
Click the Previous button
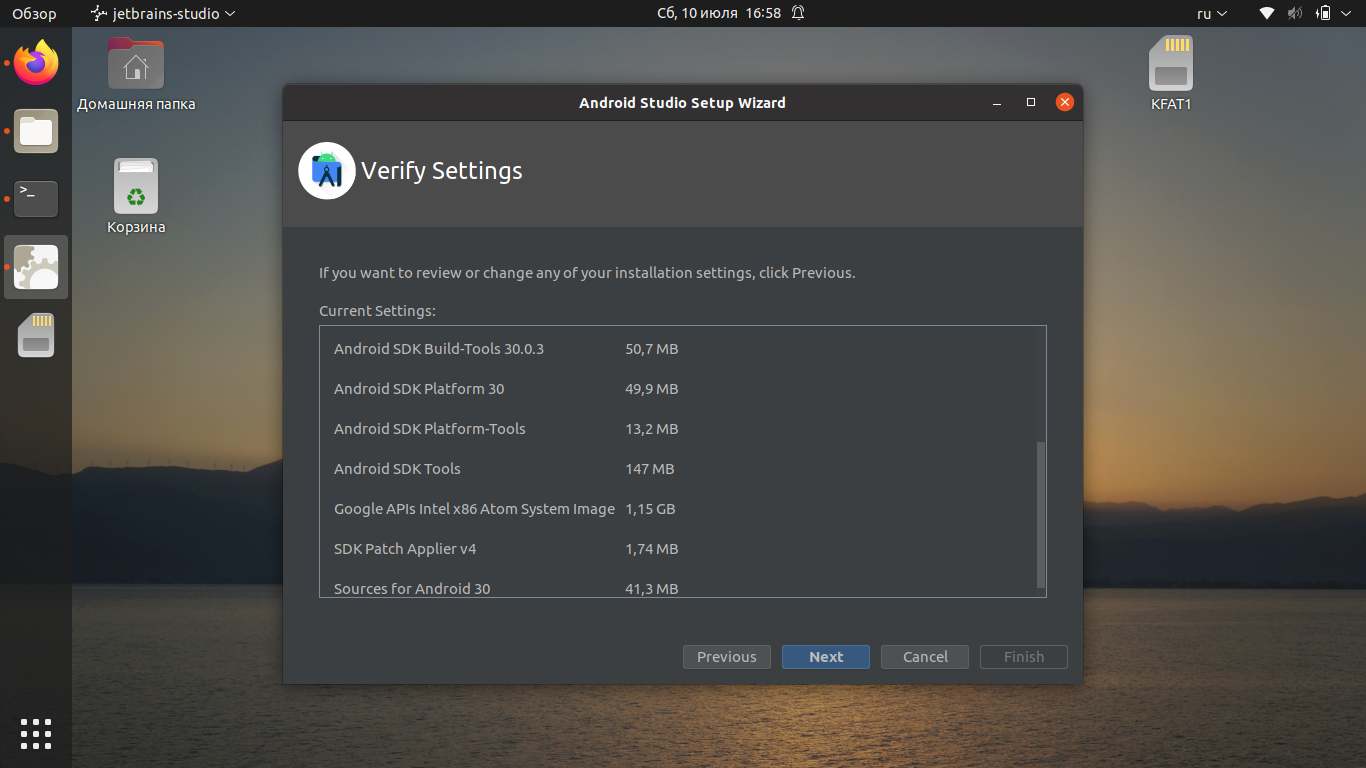[x=727, y=657]
